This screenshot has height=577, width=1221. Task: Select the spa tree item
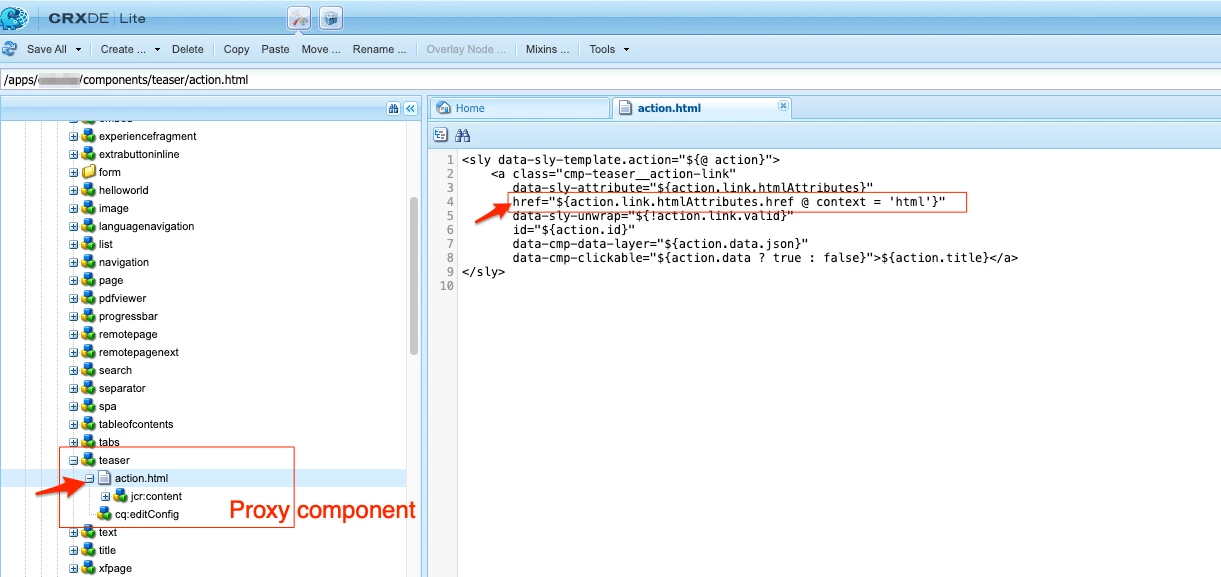coord(107,406)
